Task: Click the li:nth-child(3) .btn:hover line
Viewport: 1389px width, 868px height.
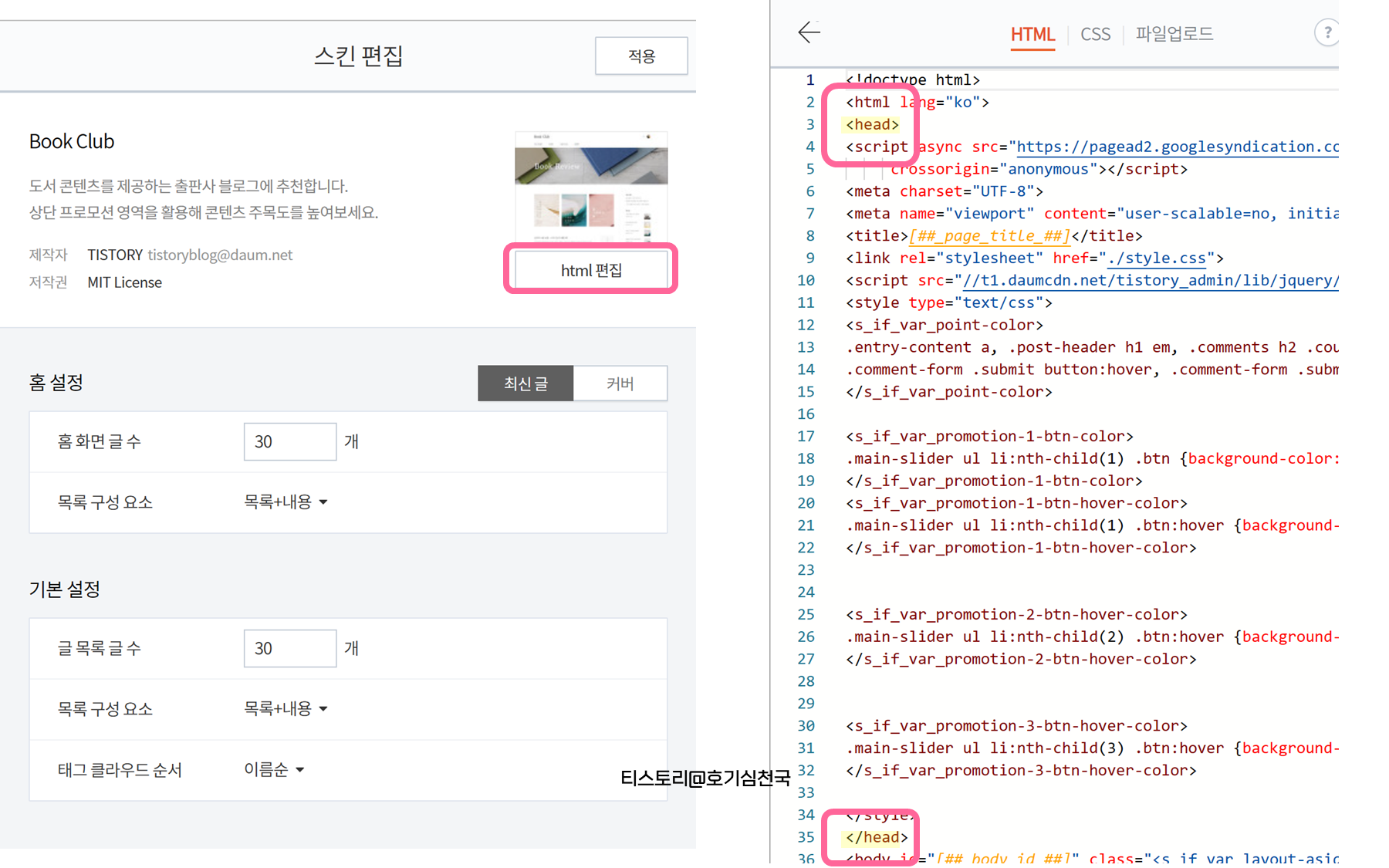Action: pos(1092,748)
